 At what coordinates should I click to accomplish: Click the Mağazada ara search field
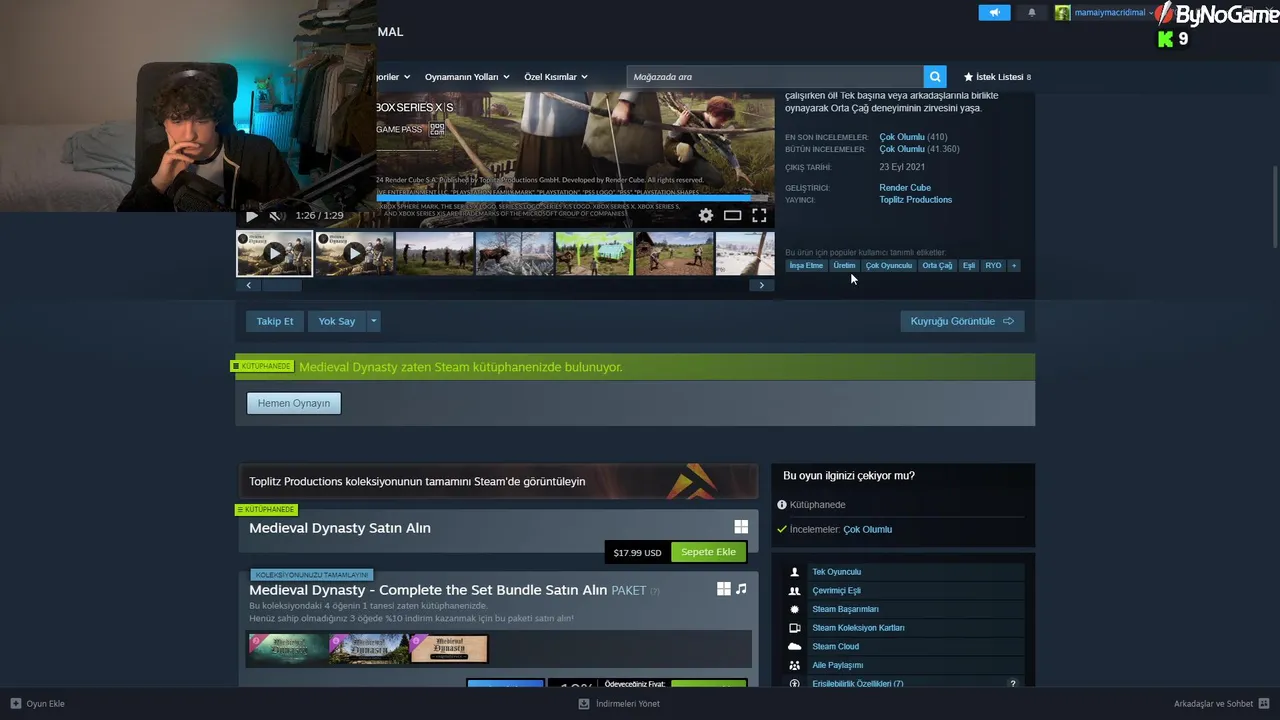(775, 77)
